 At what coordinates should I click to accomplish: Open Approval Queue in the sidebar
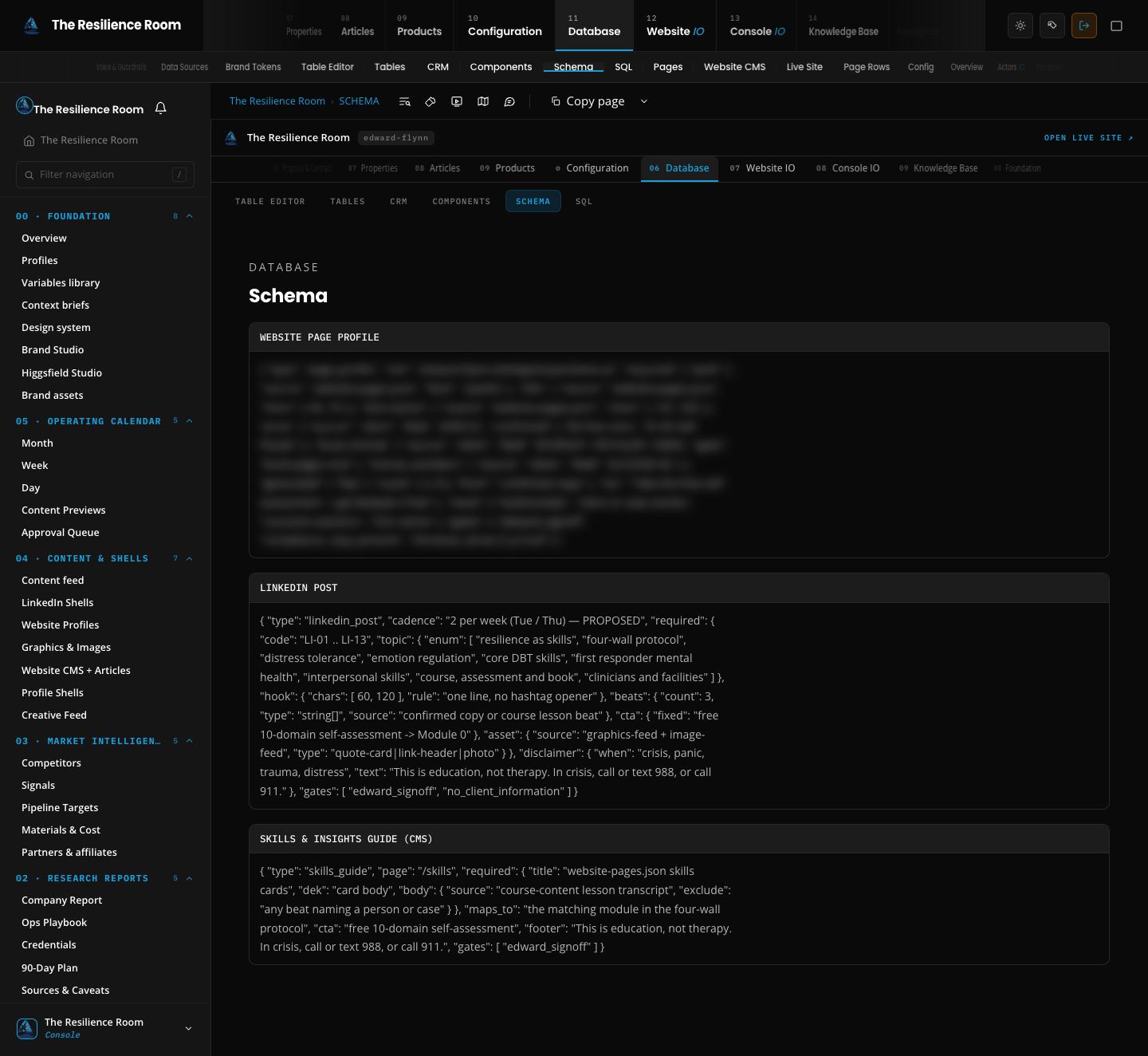click(x=61, y=533)
